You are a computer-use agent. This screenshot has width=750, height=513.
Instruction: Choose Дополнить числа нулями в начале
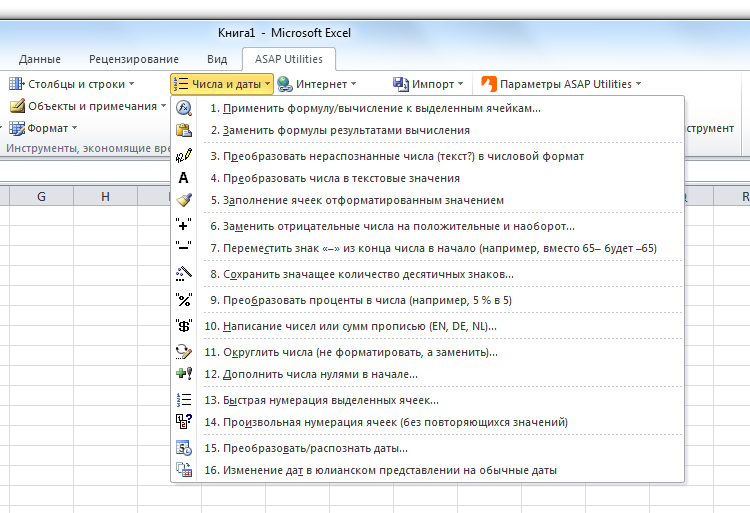click(429, 374)
